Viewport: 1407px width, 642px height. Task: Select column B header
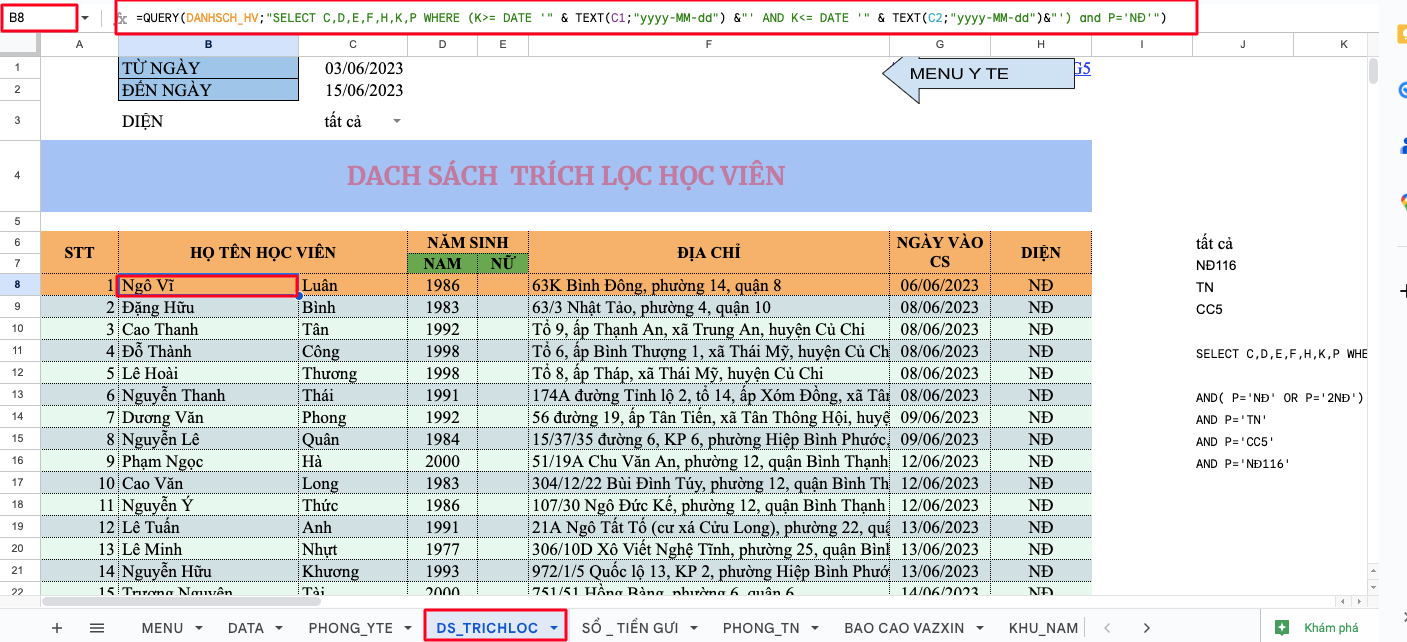tap(208, 45)
